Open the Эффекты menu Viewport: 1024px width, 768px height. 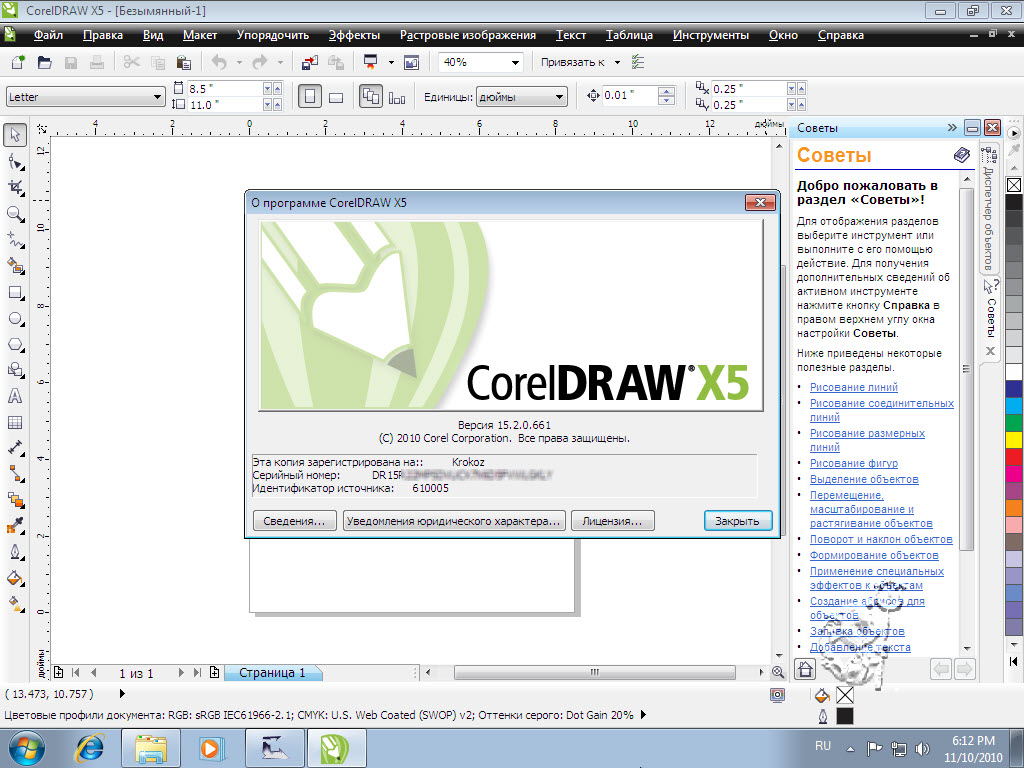tap(354, 35)
